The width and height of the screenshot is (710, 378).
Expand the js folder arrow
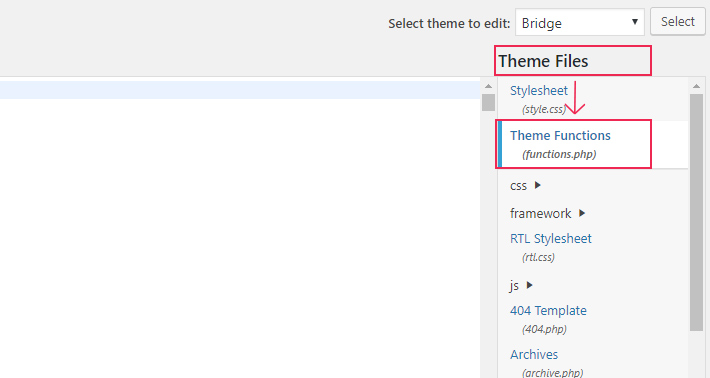(x=529, y=285)
